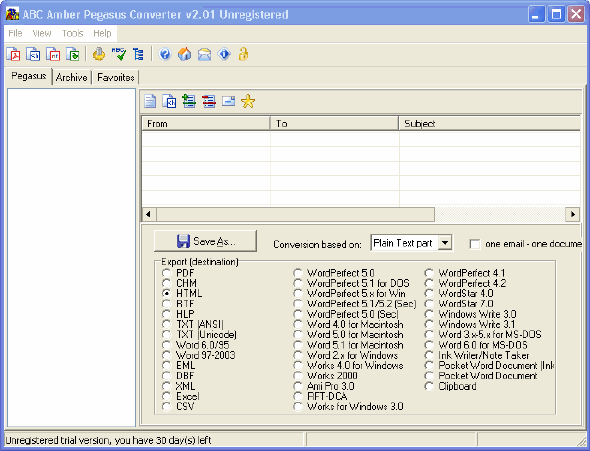Click the ABC spell check icon

[119, 55]
